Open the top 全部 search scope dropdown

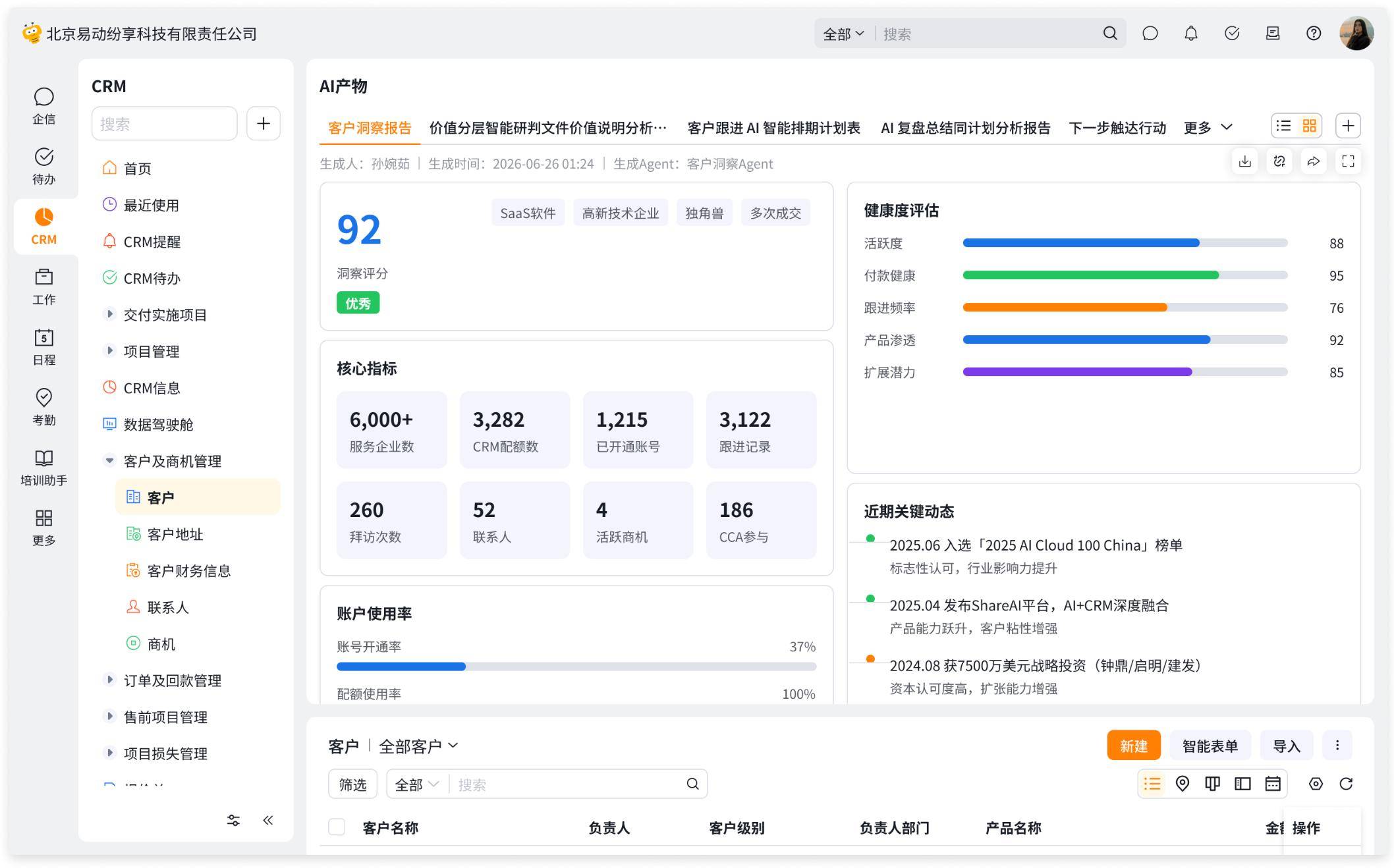pos(843,34)
